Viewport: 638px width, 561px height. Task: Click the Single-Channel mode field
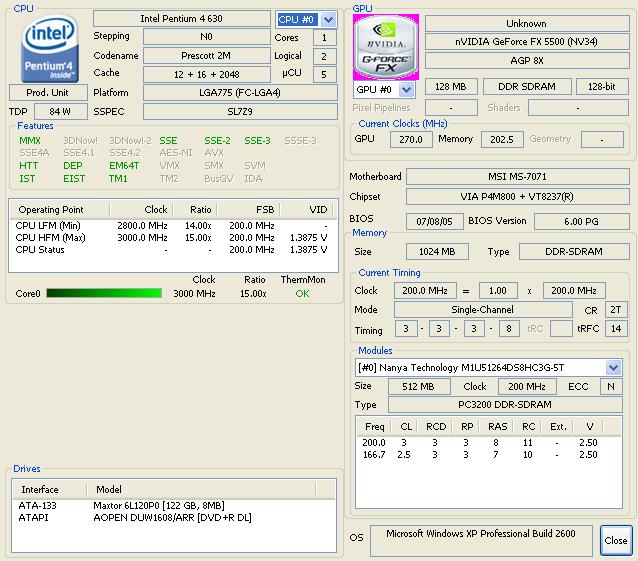coord(483,310)
